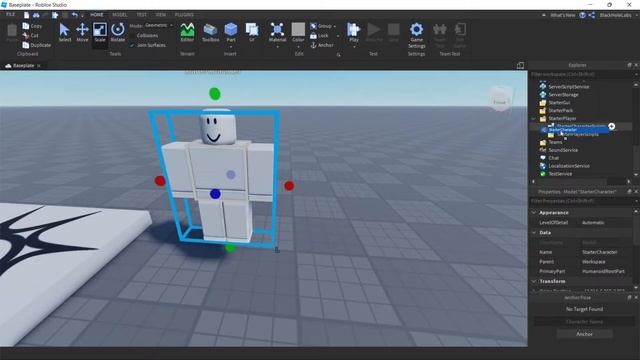Switch to the TEST ribbon tab

tap(141, 15)
